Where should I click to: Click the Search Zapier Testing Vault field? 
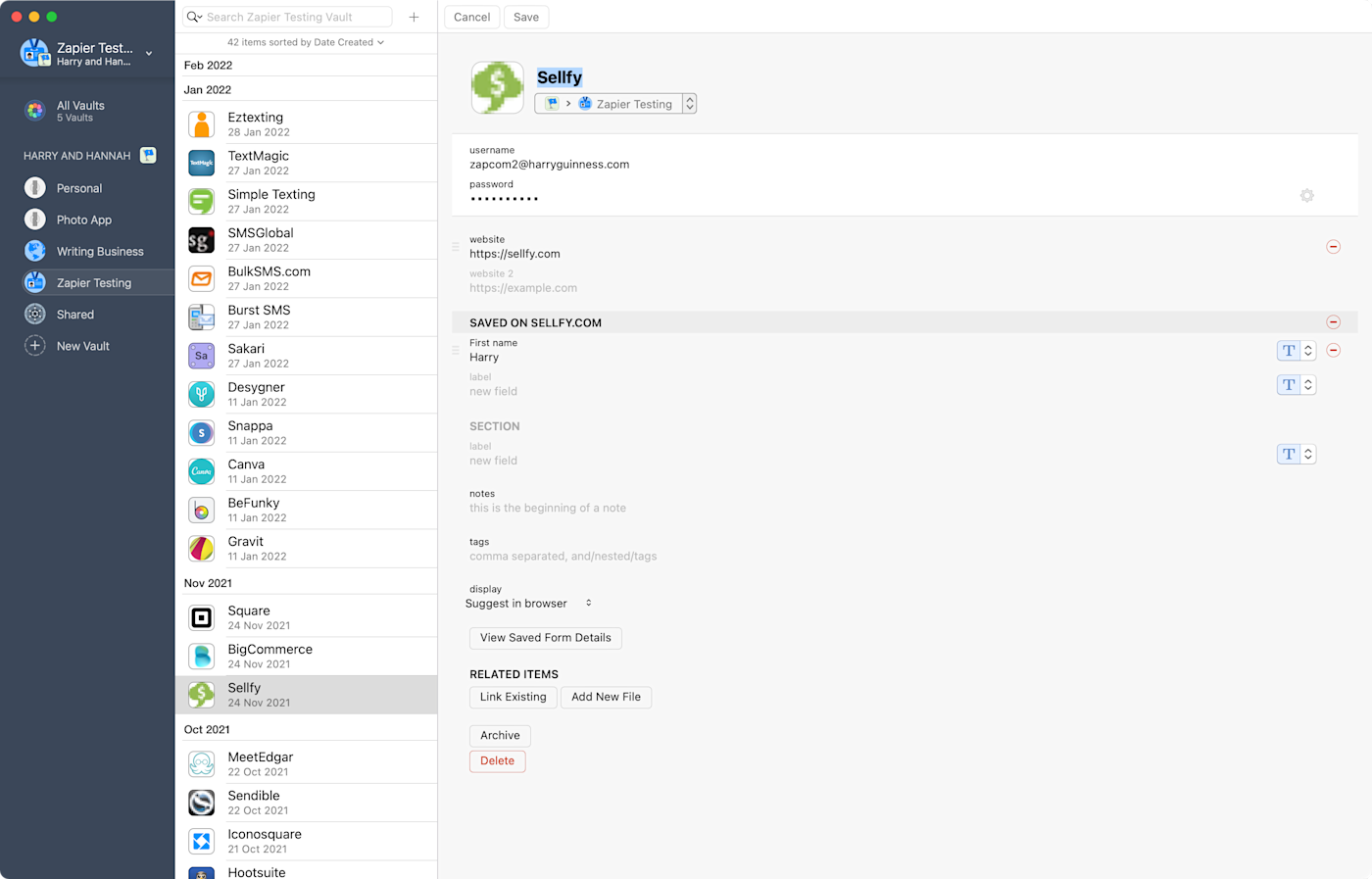pyautogui.click(x=287, y=17)
